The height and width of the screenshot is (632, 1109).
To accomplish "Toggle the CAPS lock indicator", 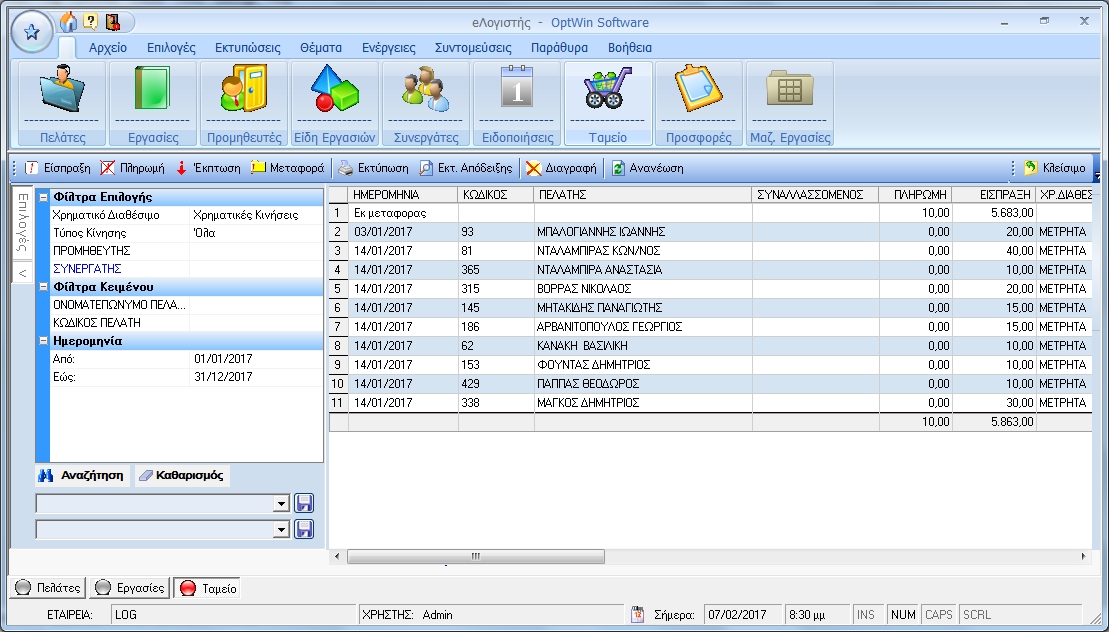I will [937, 615].
